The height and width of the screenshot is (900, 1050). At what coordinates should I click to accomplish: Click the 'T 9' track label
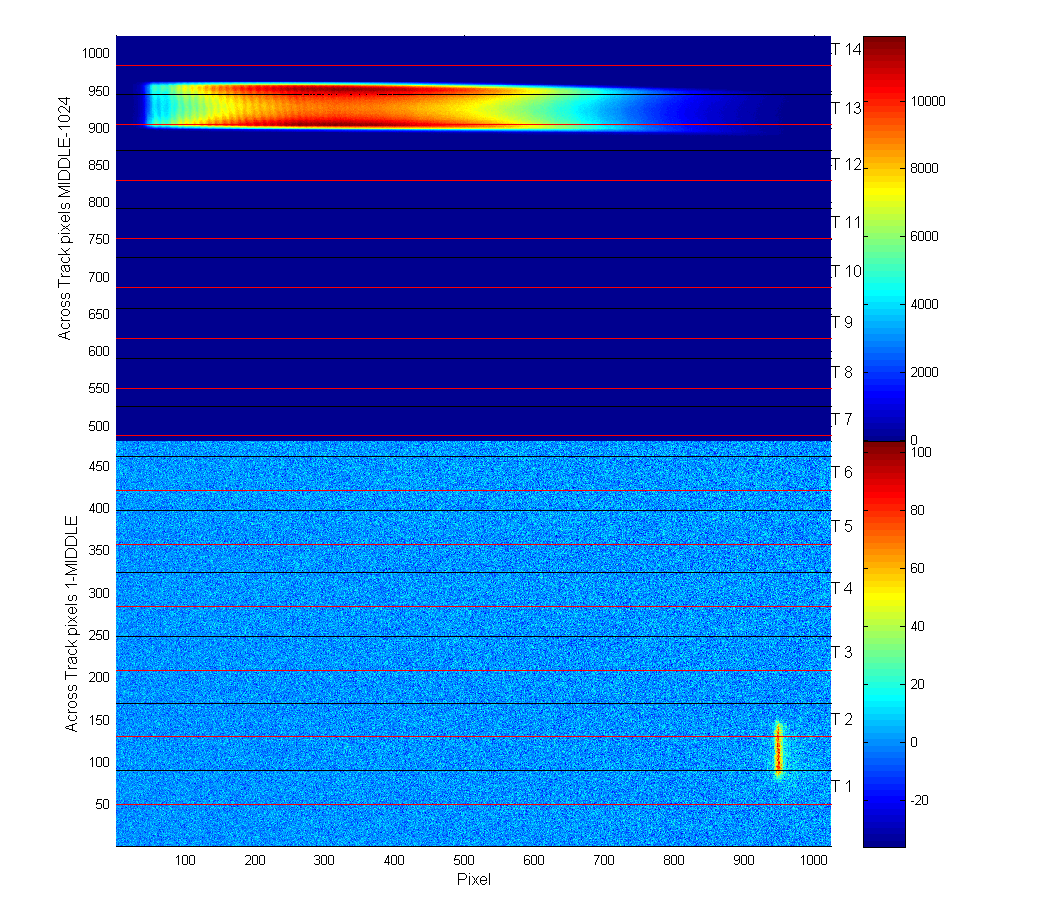[842, 322]
